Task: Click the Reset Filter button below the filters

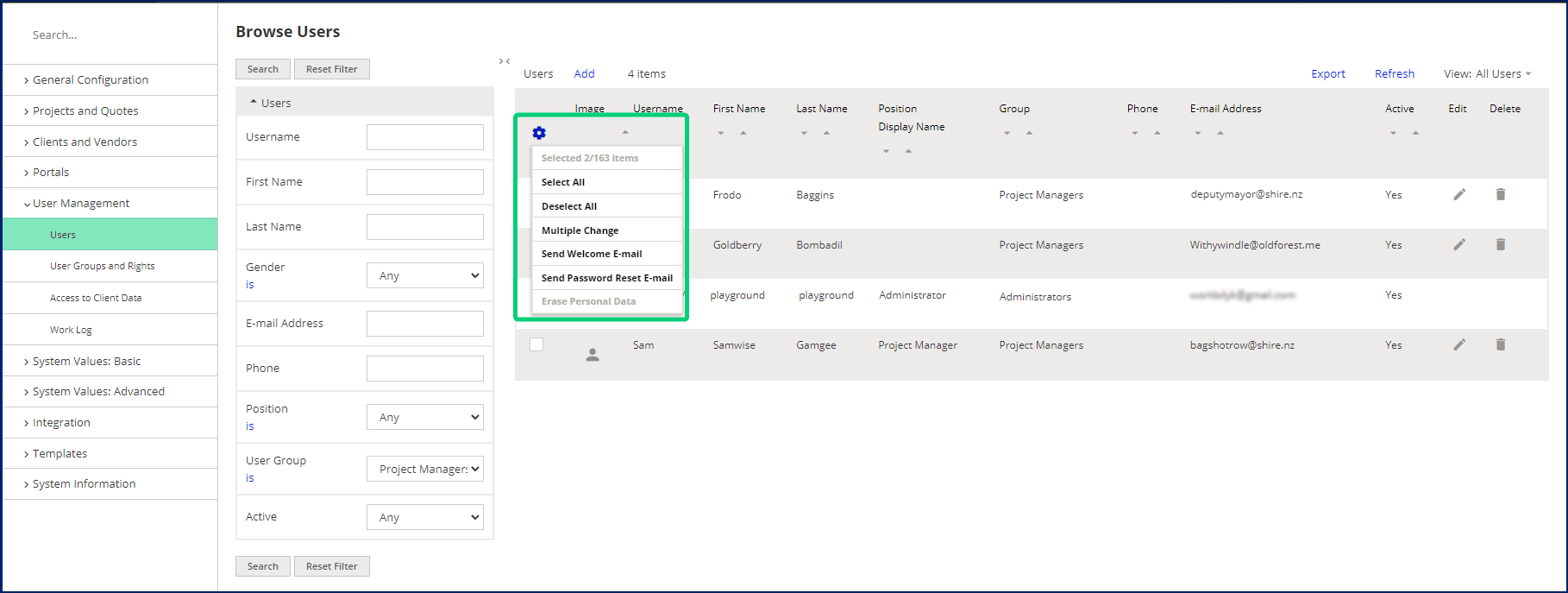Action: 332,566
